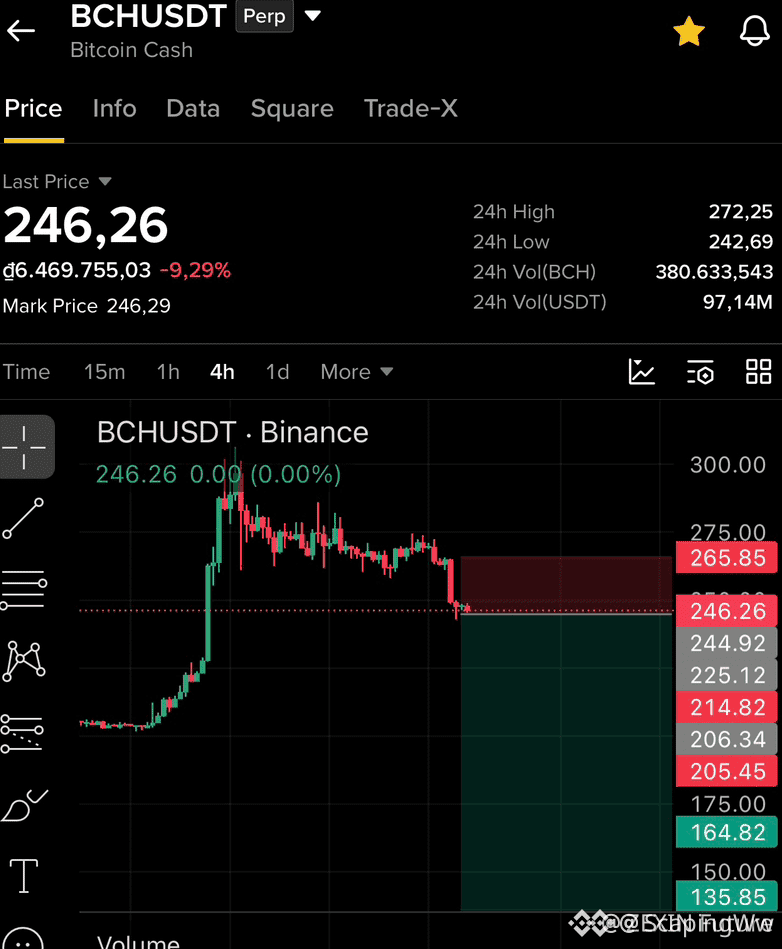Select the brush drawing tool

click(24, 806)
